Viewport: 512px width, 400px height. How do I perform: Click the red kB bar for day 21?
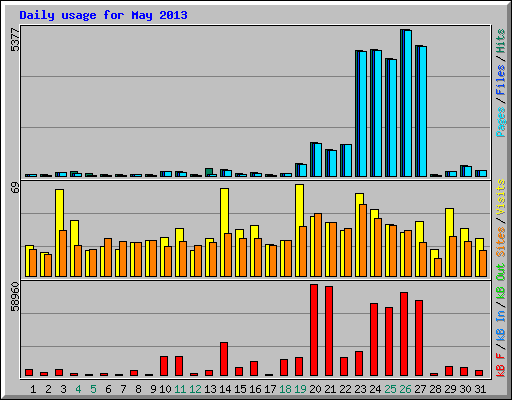tap(329, 331)
